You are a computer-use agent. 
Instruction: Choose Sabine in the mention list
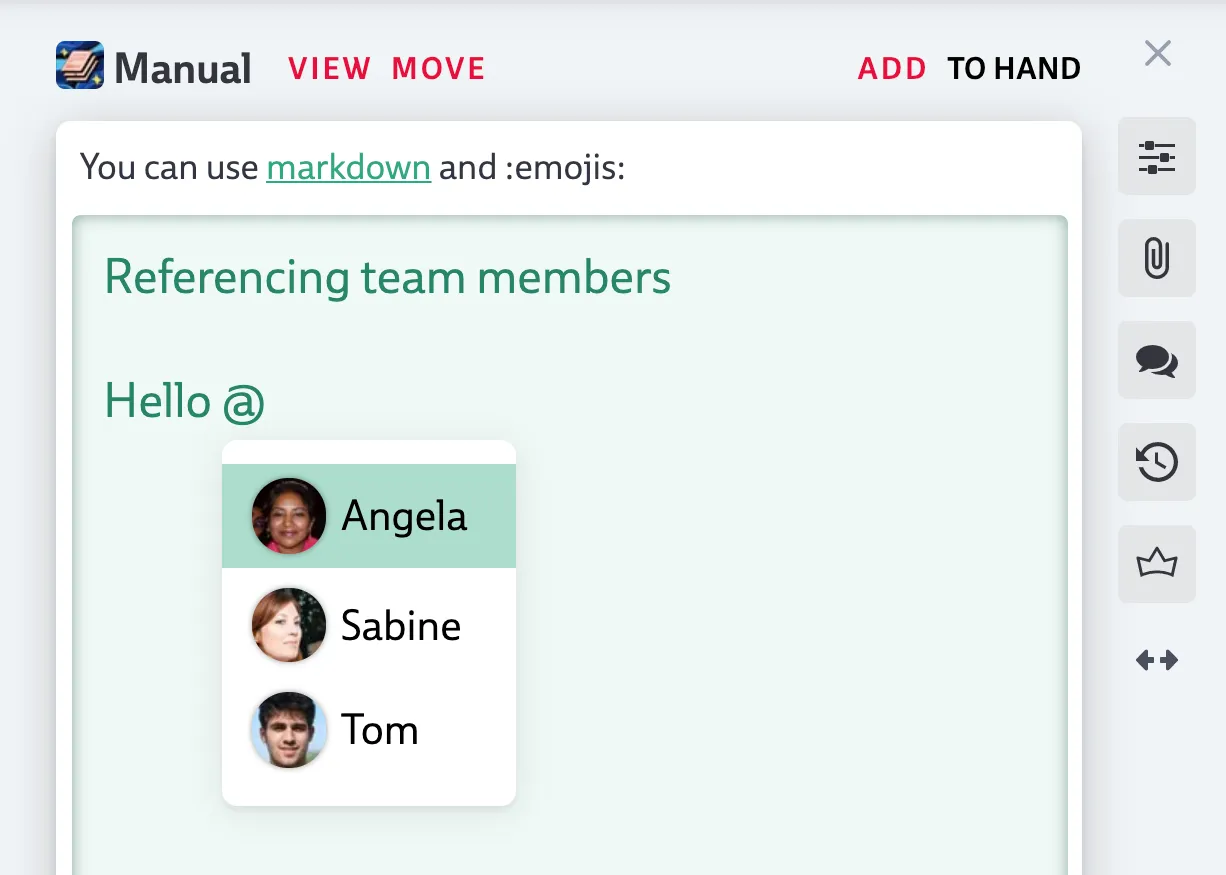pos(400,626)
